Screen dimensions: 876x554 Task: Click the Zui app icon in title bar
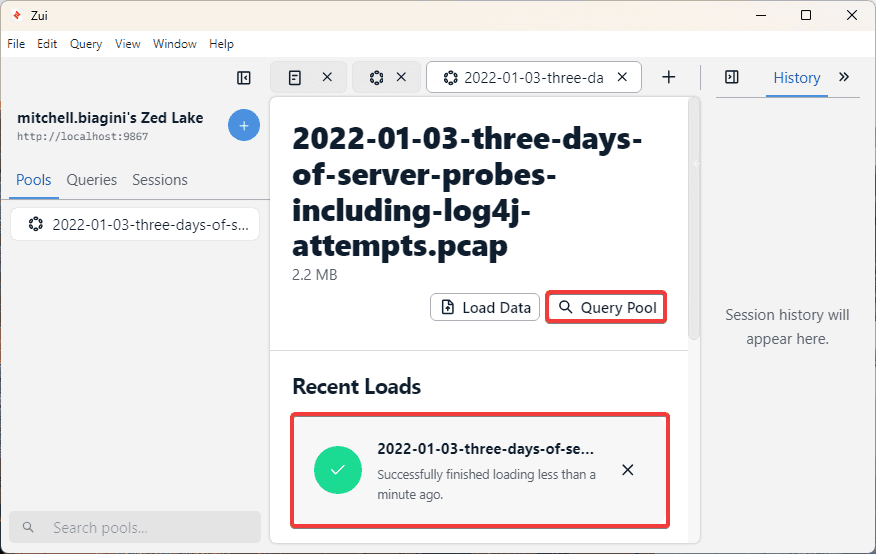click(17, 15)
